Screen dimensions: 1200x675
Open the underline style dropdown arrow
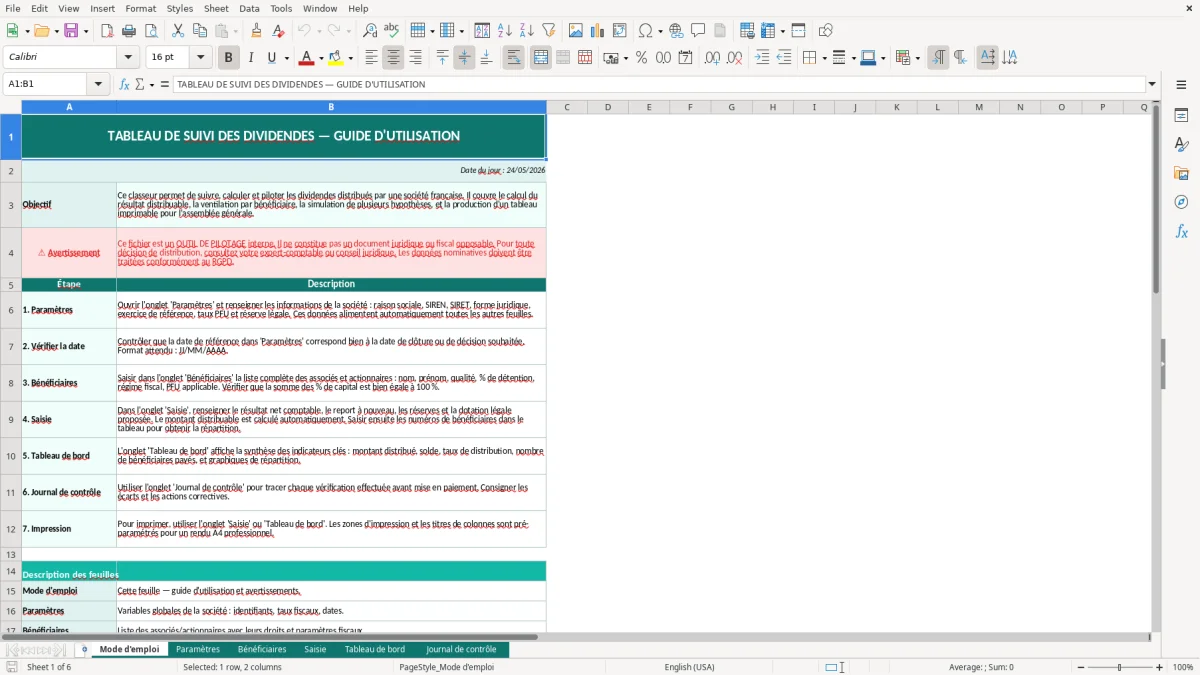click(x=286, y=58)
